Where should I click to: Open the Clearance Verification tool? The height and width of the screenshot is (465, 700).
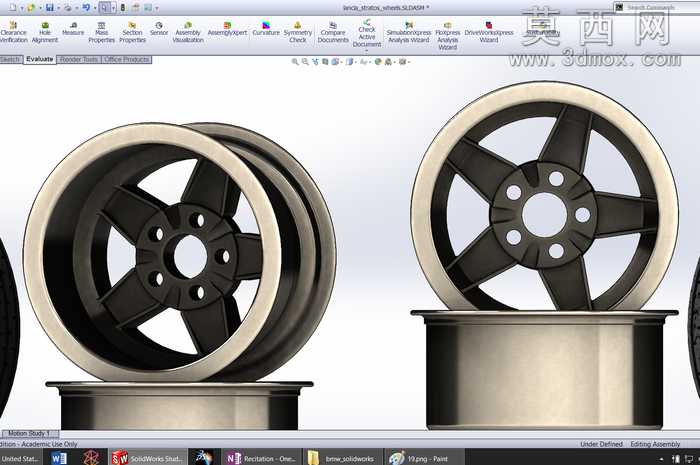[13, 32]
